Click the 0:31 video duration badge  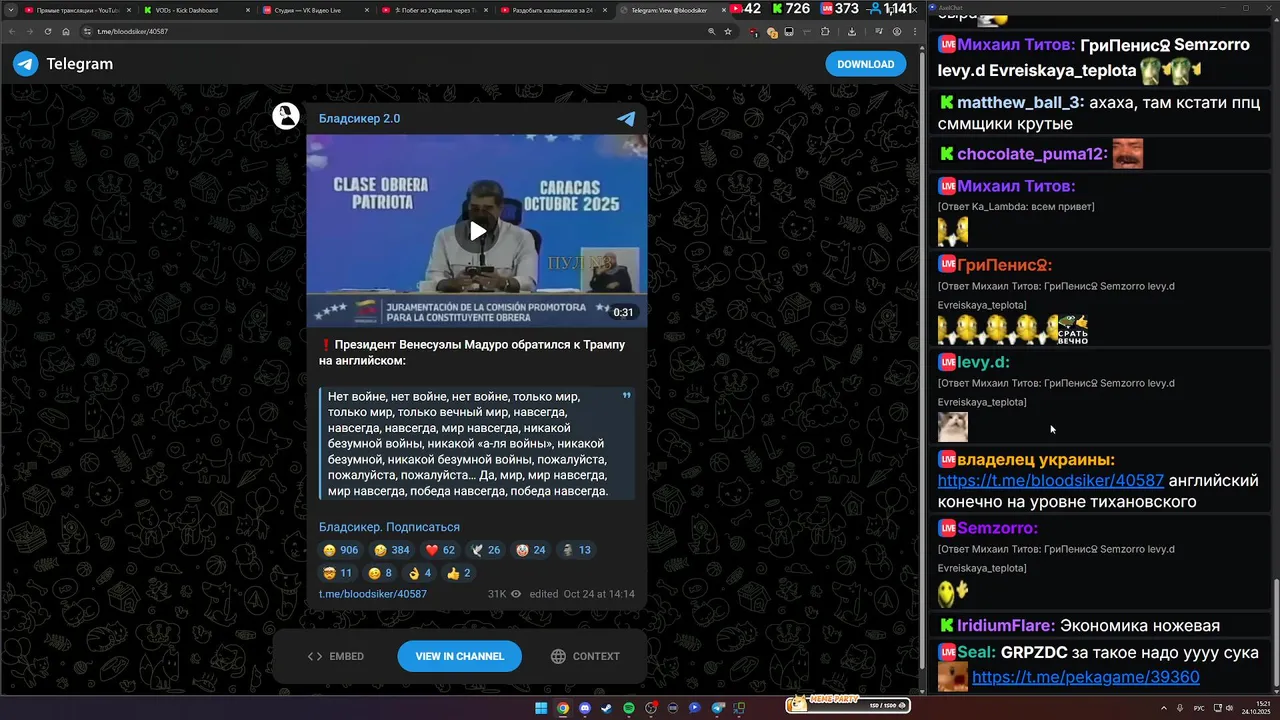point(623,312)
